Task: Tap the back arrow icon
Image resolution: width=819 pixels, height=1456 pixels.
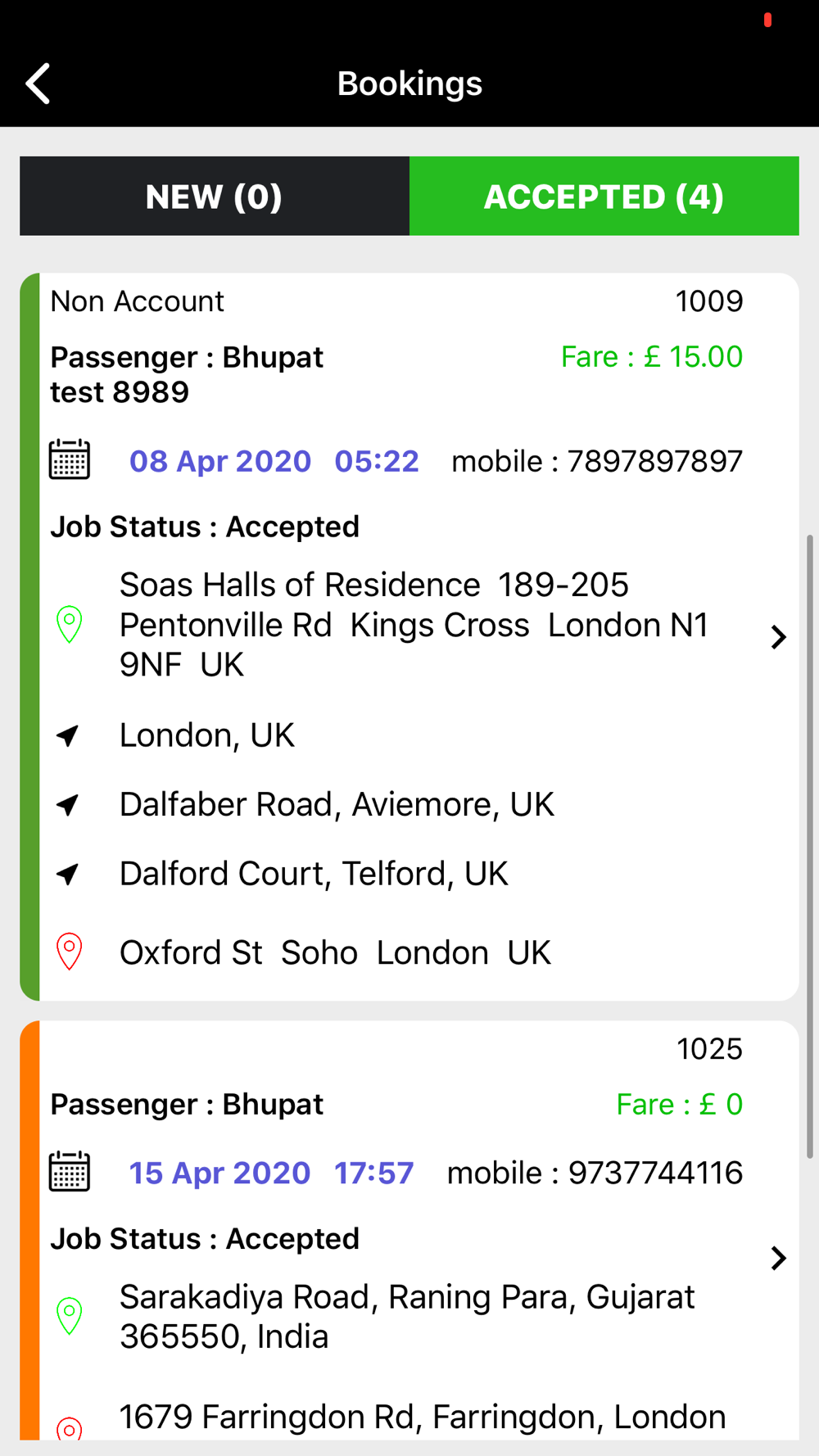Action: 38,84
